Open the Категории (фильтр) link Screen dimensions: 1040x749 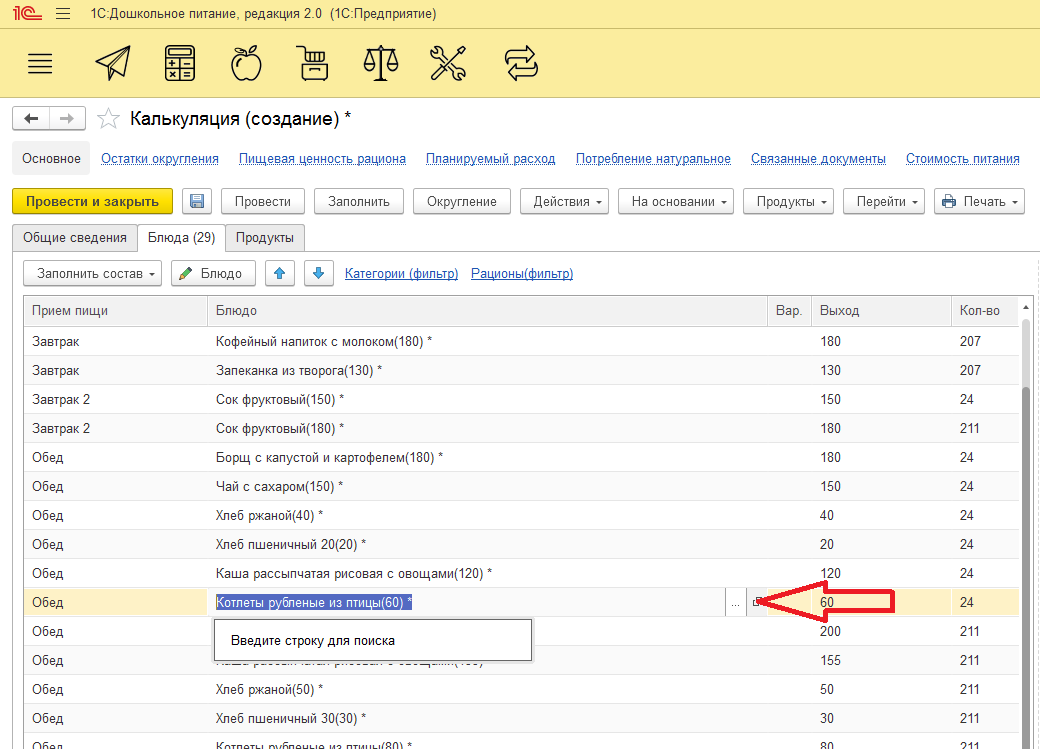(401, 273)
